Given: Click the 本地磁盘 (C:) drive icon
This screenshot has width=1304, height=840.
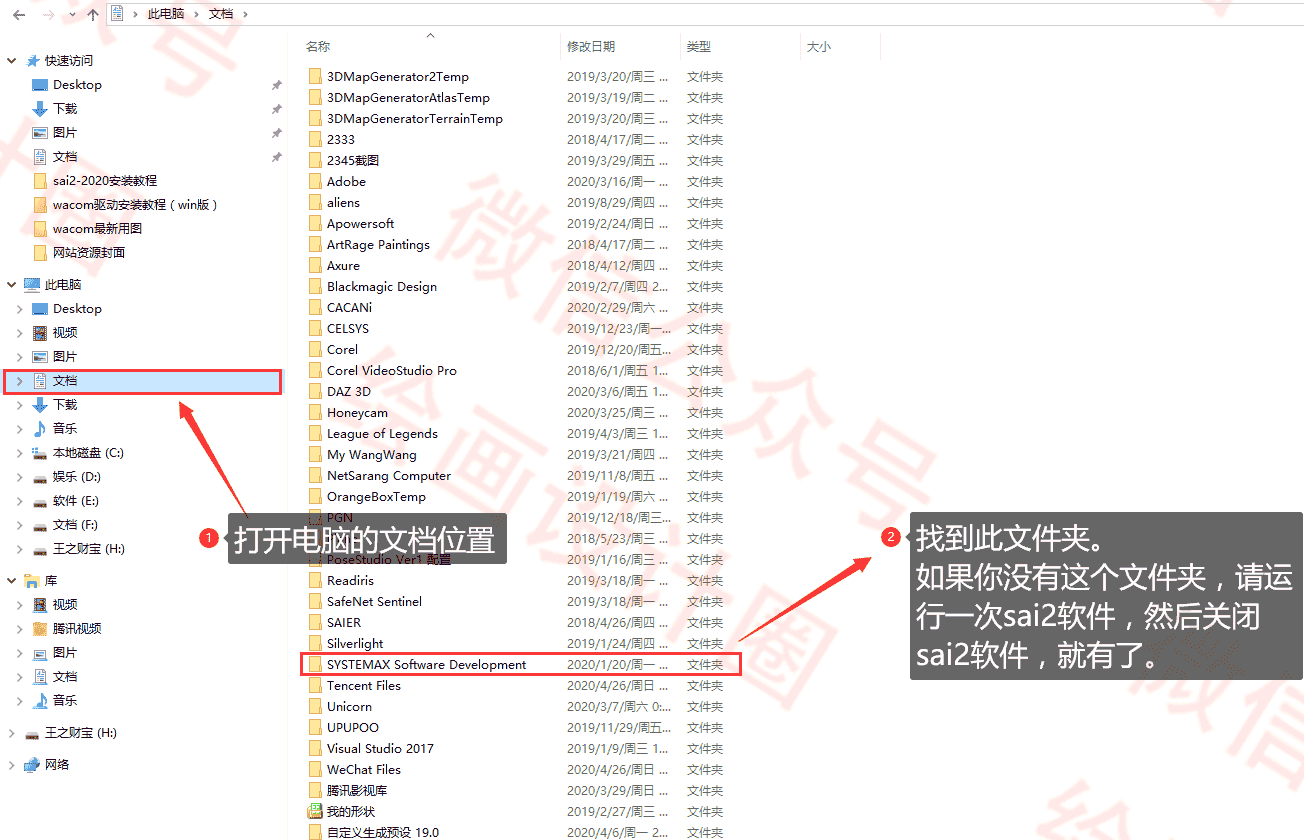Looking at the screenshot, I should (40, 453).
